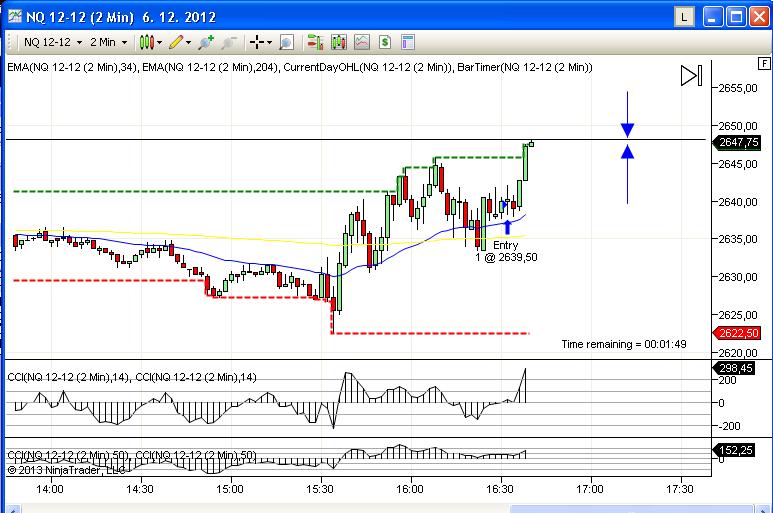Click the 2620,00 price axis label
773x513 pixels.
[x=738, y=353]
